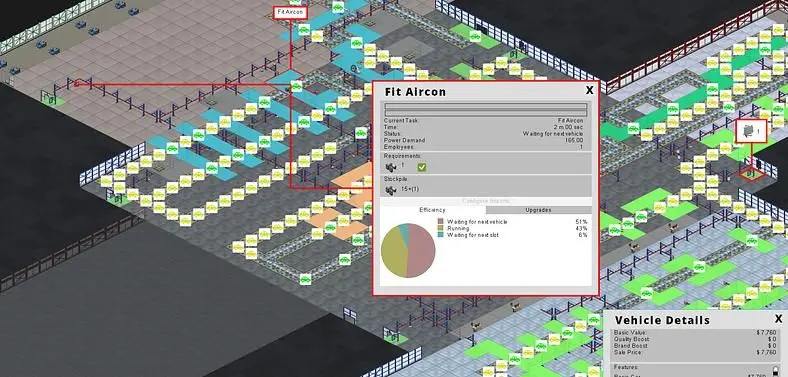This screenshot has width=788, height=377.
Task: Click the 43% efficiency value
Action: point(581,228)
